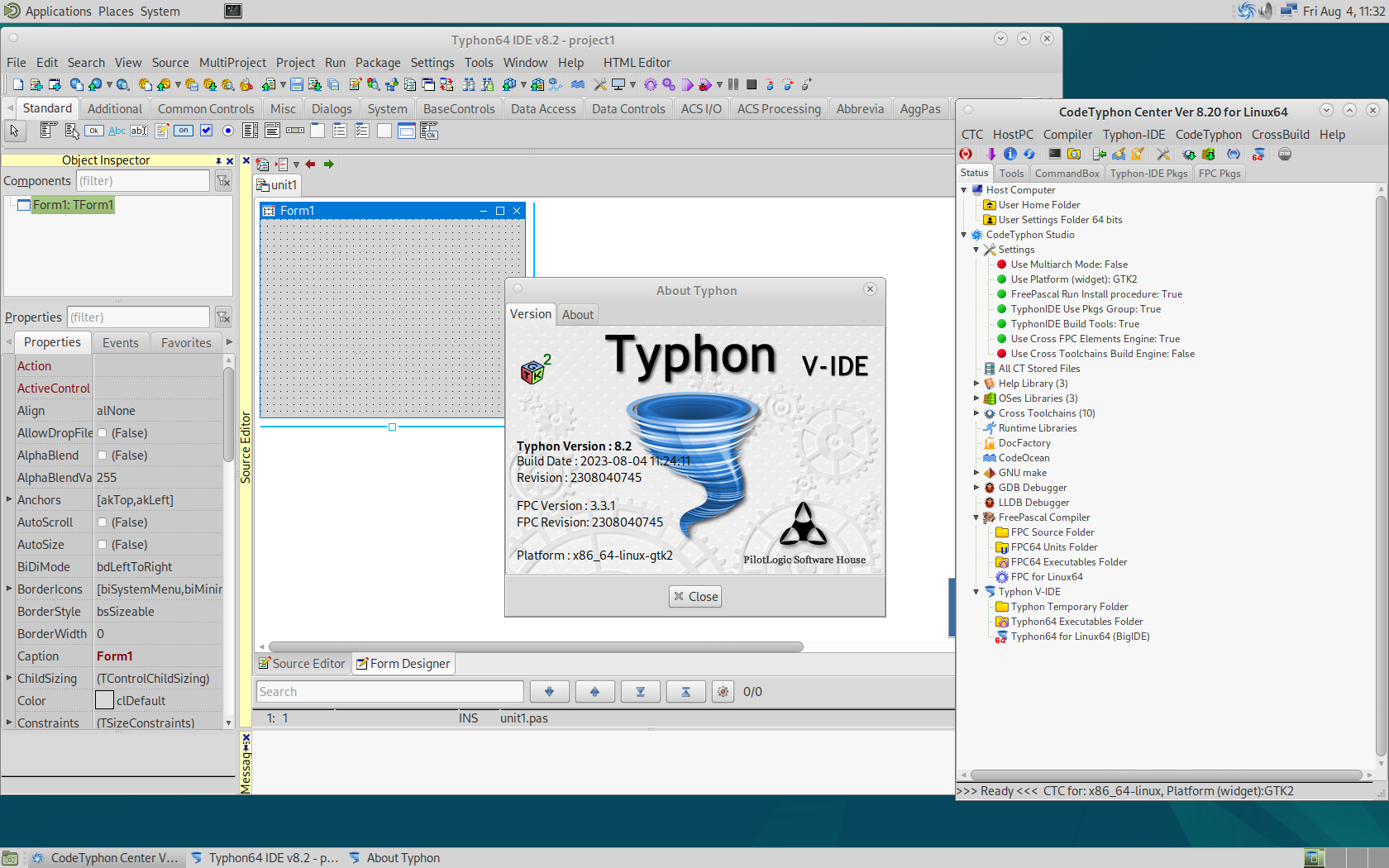Clear the Components filter button
1389x868 pixels.
click(x=223, y=181)
